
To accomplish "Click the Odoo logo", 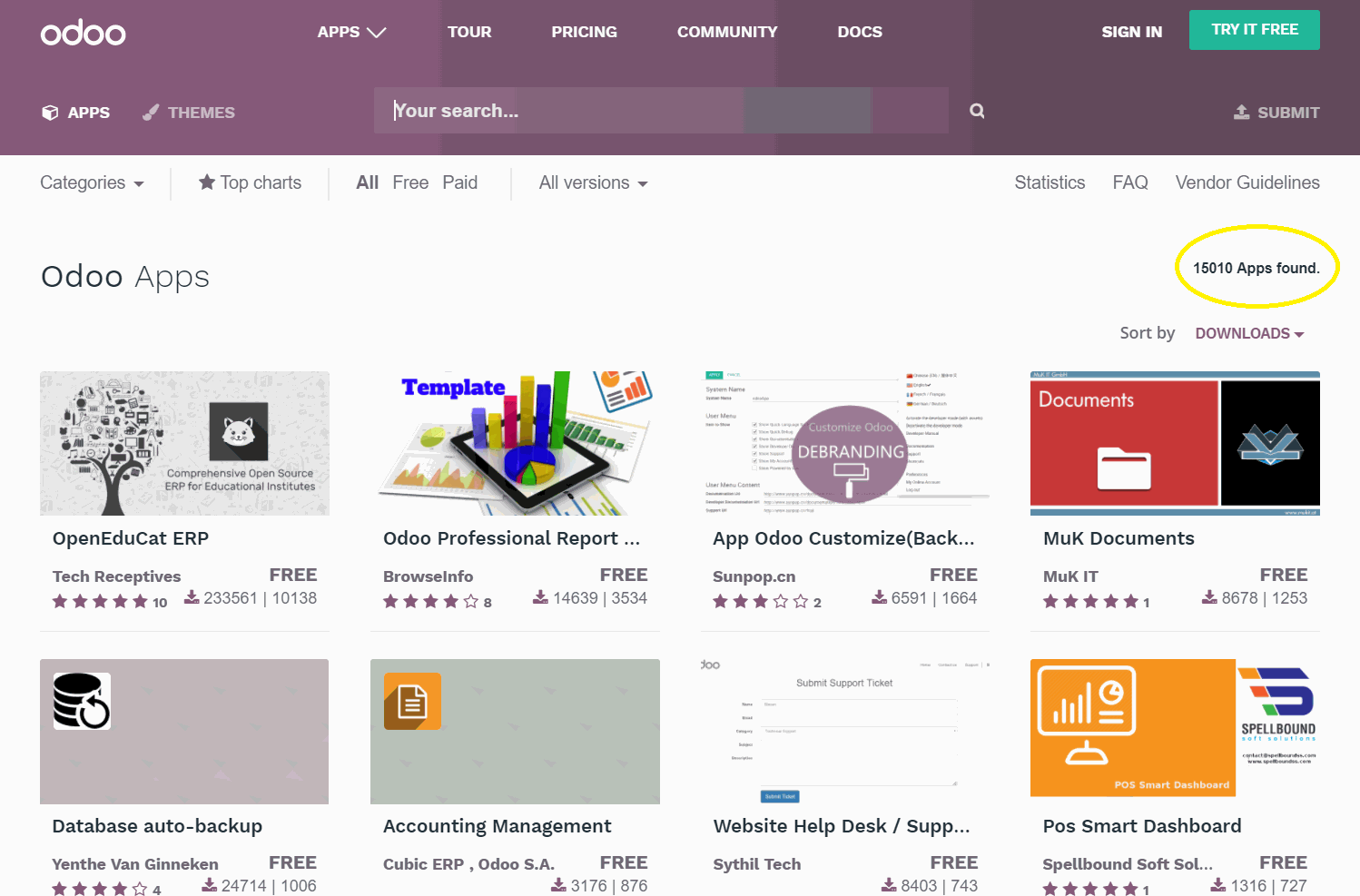I will [x=83, y=32].
